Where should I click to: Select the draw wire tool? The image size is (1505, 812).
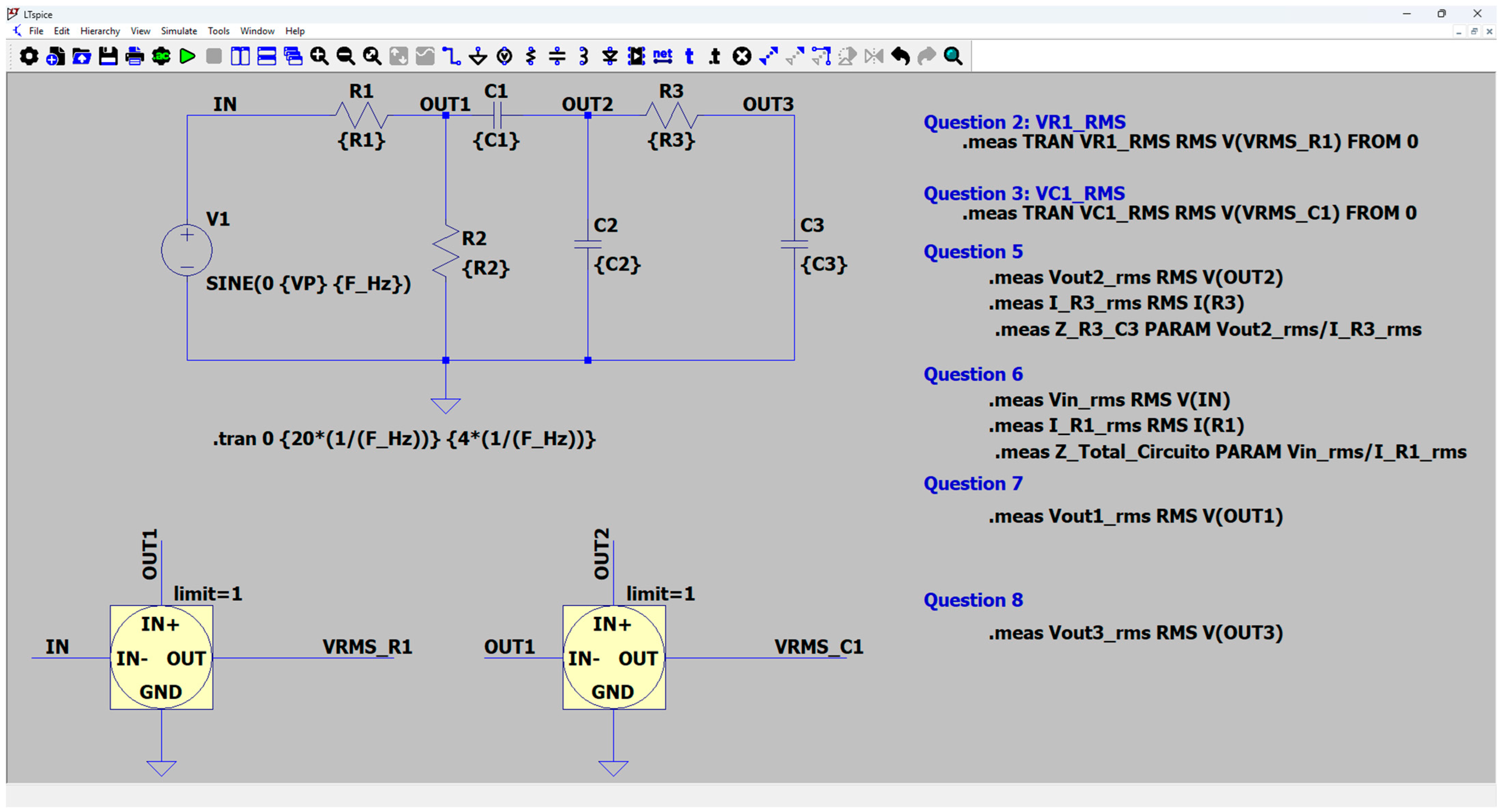(452, 56)
